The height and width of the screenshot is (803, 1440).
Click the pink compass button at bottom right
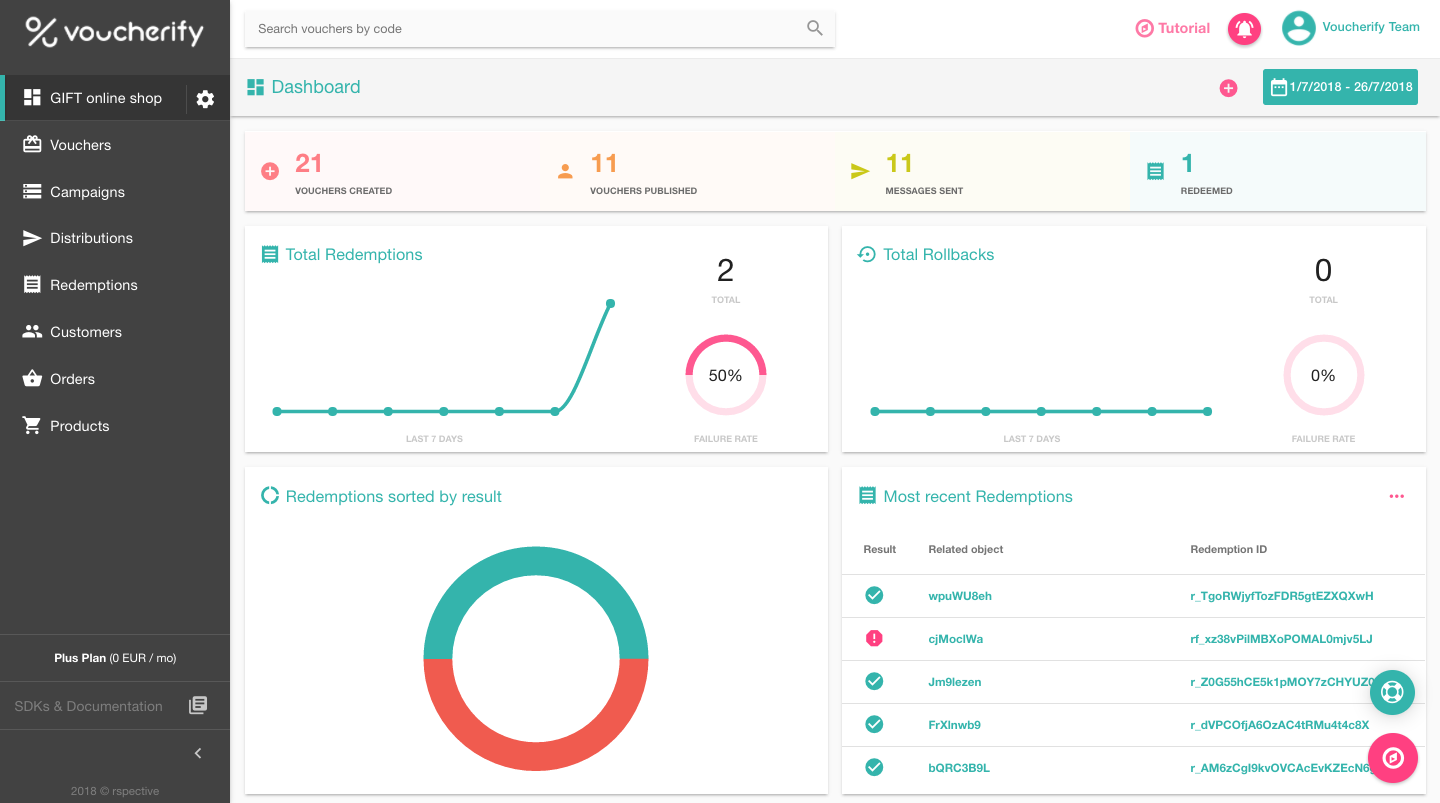tap(1393, 758)
